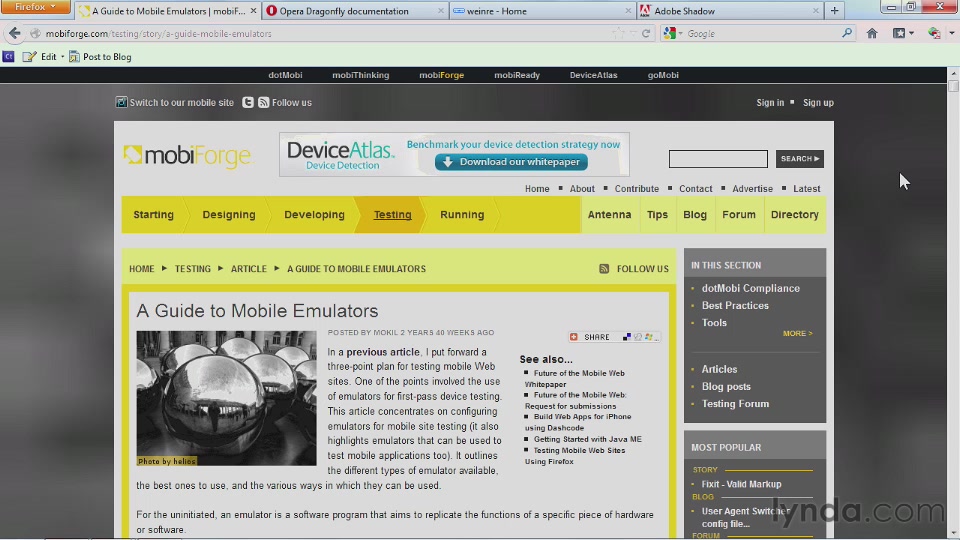
Task: Expand the bookmarks button dropdown arrow
Action: pos(912,34)
